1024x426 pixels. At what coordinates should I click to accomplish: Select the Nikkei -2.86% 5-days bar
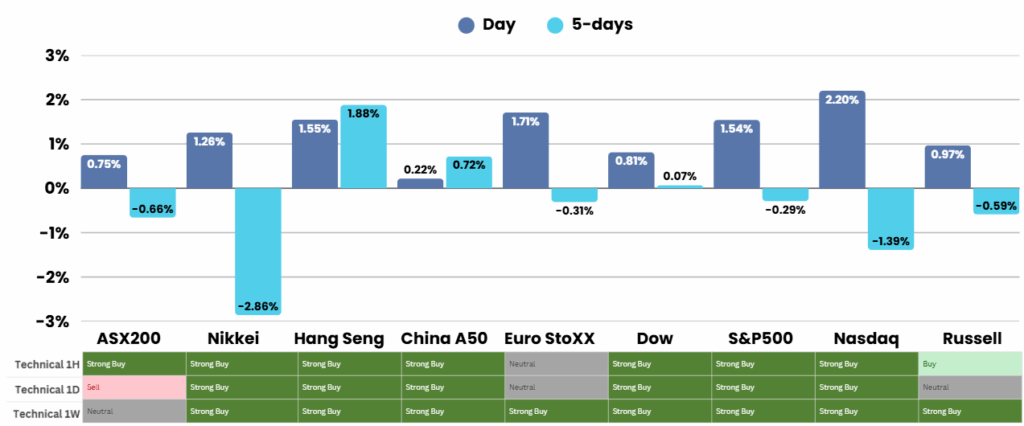point(258,250)
